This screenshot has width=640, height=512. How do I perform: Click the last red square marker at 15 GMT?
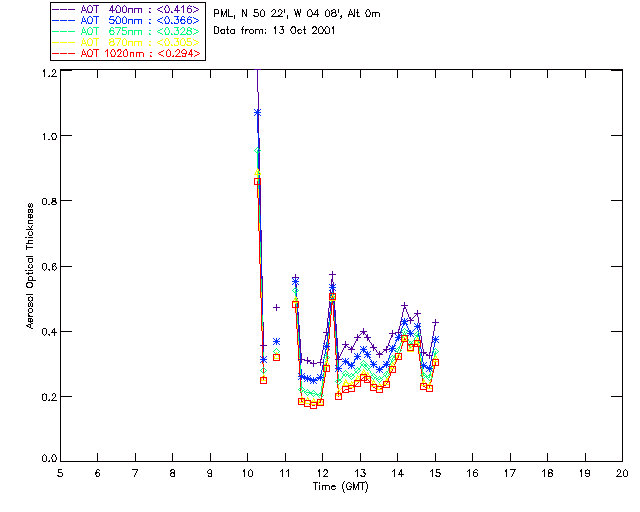(436, 363)
